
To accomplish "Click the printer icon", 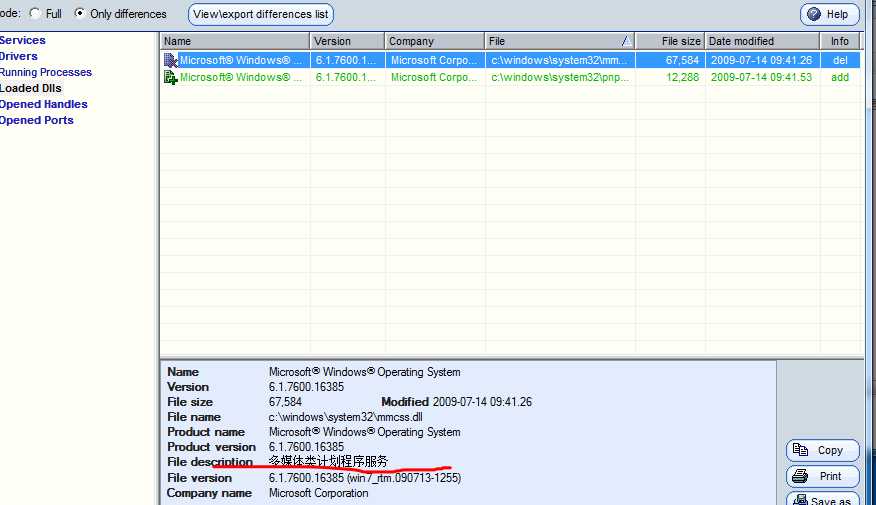I will pos(800,476).
